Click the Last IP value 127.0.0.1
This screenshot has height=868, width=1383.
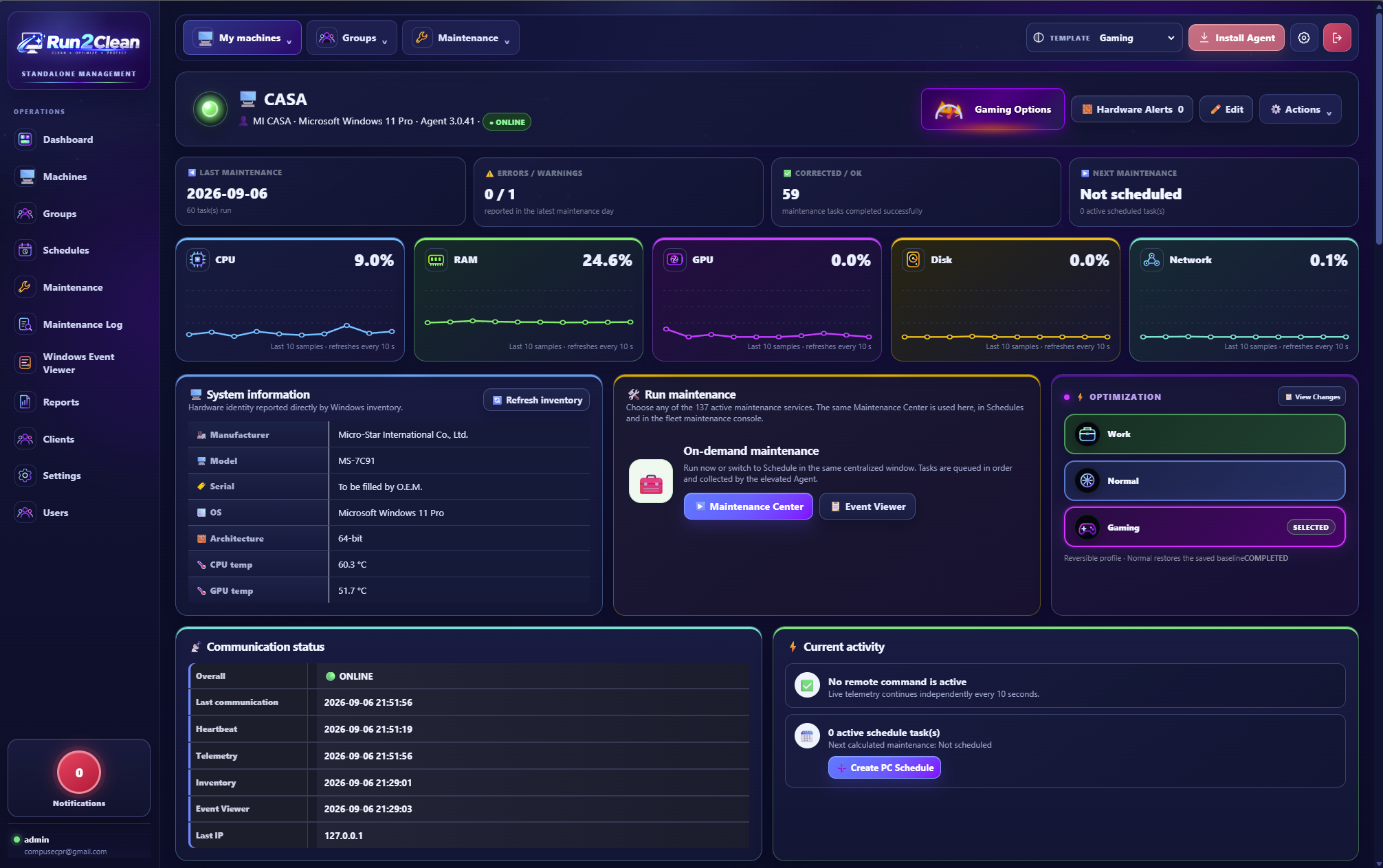pyautogui.click(x=344, y=836)
